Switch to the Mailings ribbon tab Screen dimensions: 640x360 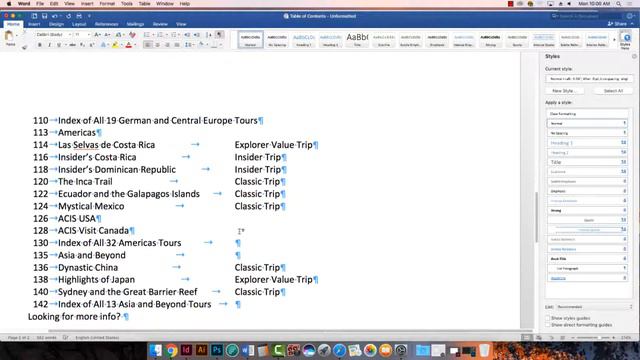135,24
